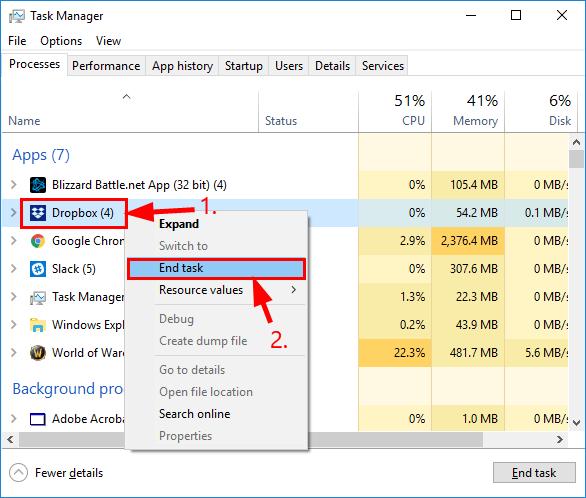Click the Blizzard Battle.net app icon
The width and height of the screenshot is (586, 498).
(x=38, y=185)
